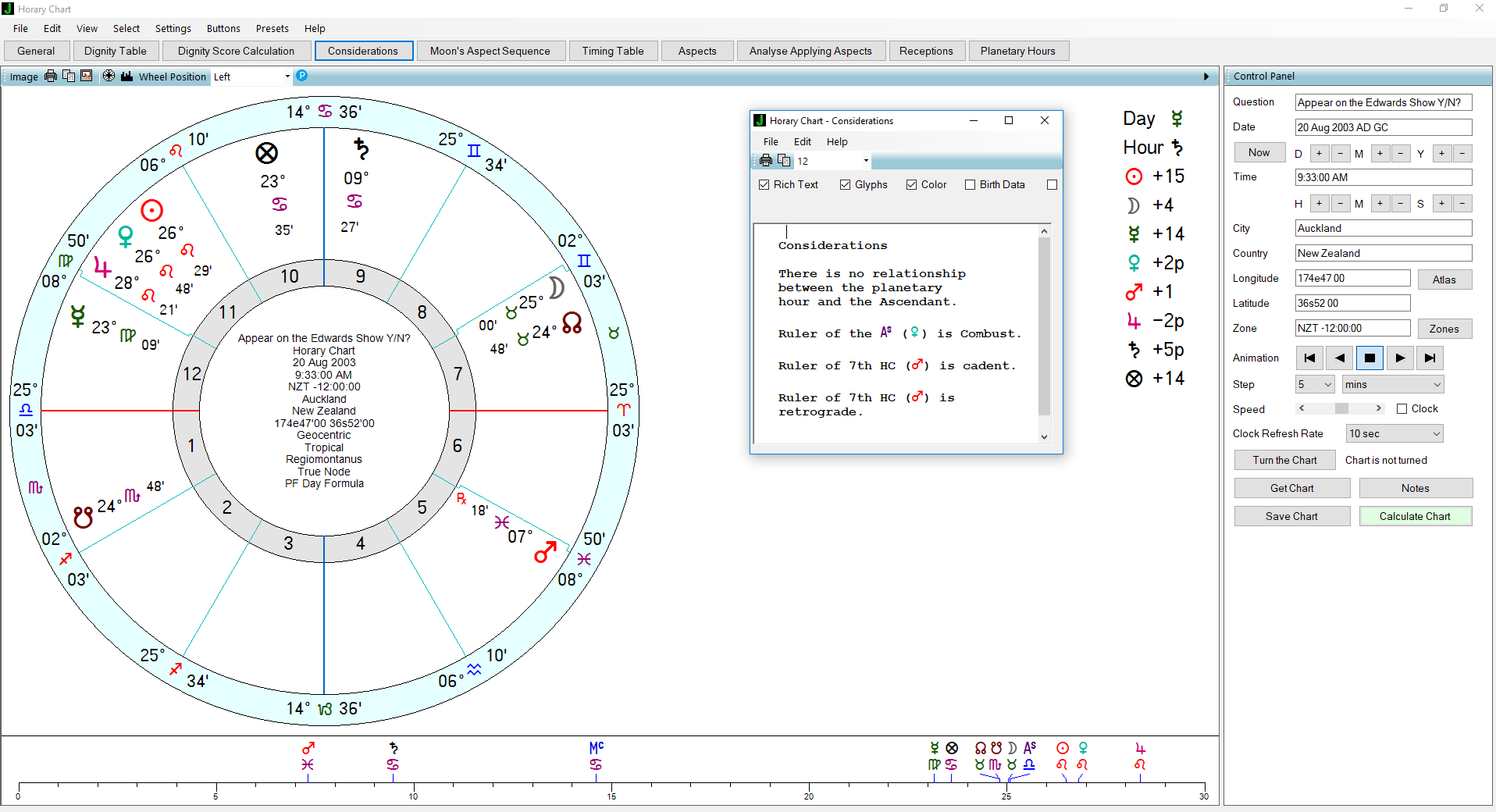
Task: Click the right-pointing arrow at the chart toolbar end
Action: [1206, 77]
